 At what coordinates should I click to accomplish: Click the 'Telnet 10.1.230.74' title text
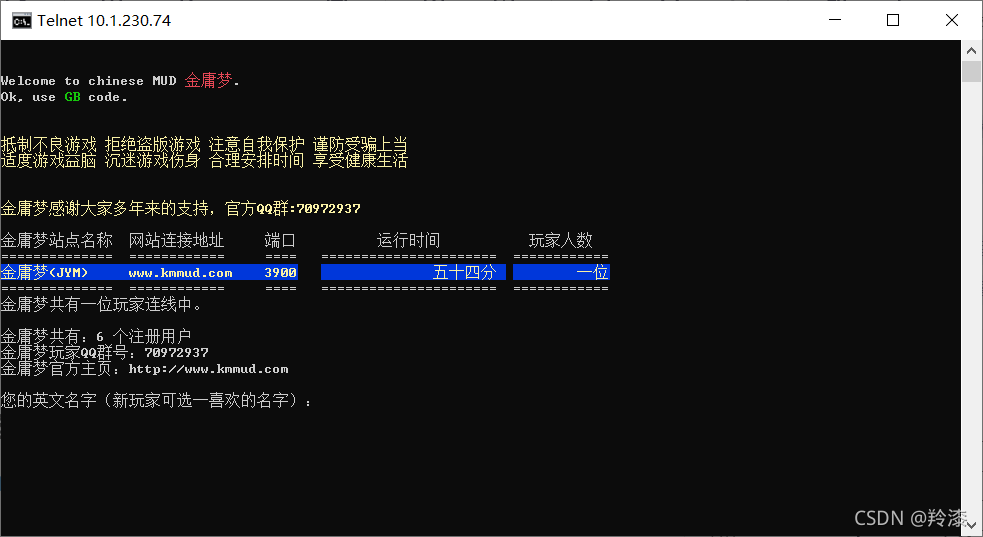click(104, 21)
